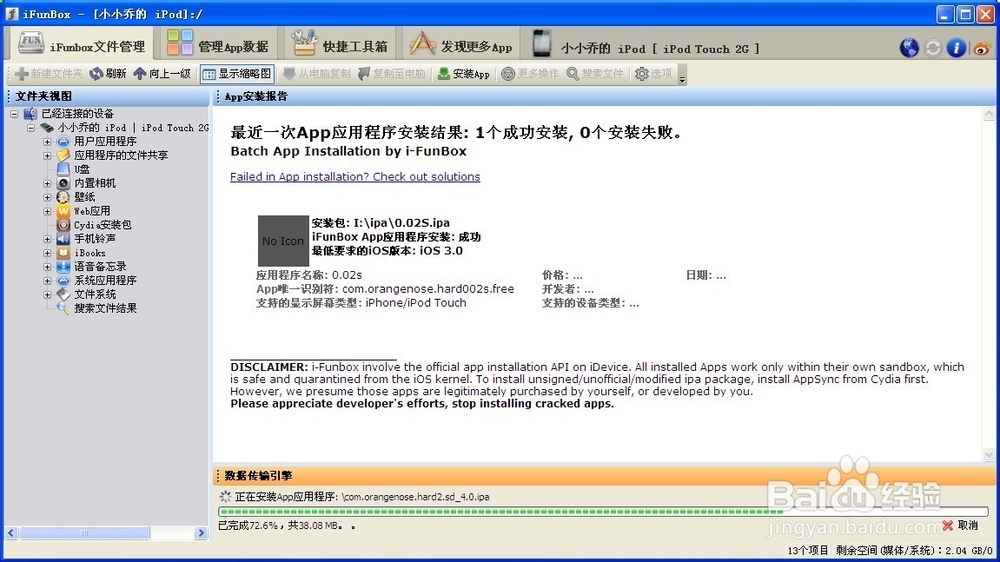Image resolution: width=1000 pixels, height=562 pixels.
Task: Click the iFunBox title bar app icon
Action: [x=12, y=13]
